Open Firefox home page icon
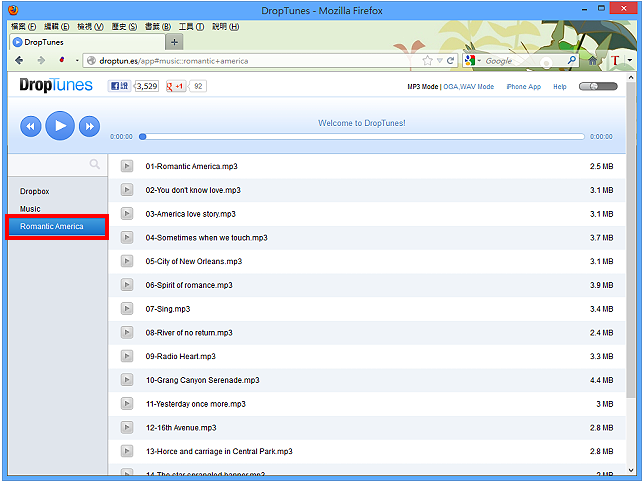 592,61
